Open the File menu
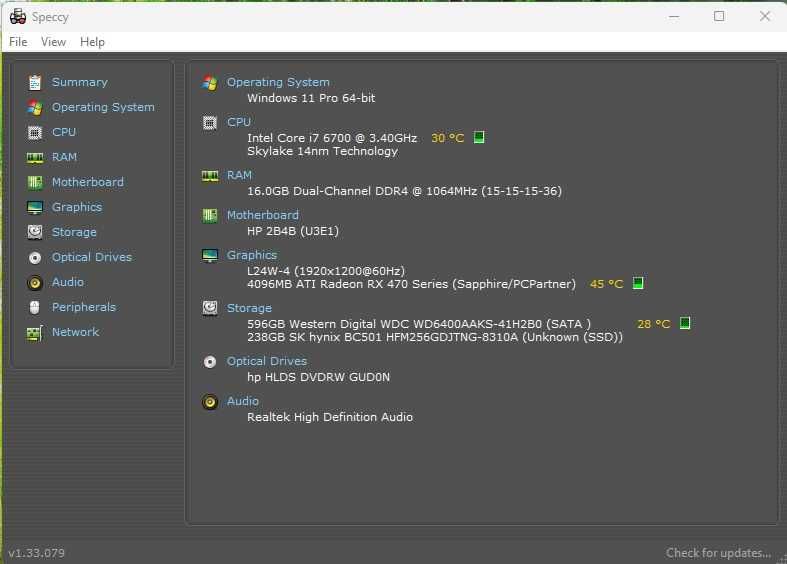 18,42
